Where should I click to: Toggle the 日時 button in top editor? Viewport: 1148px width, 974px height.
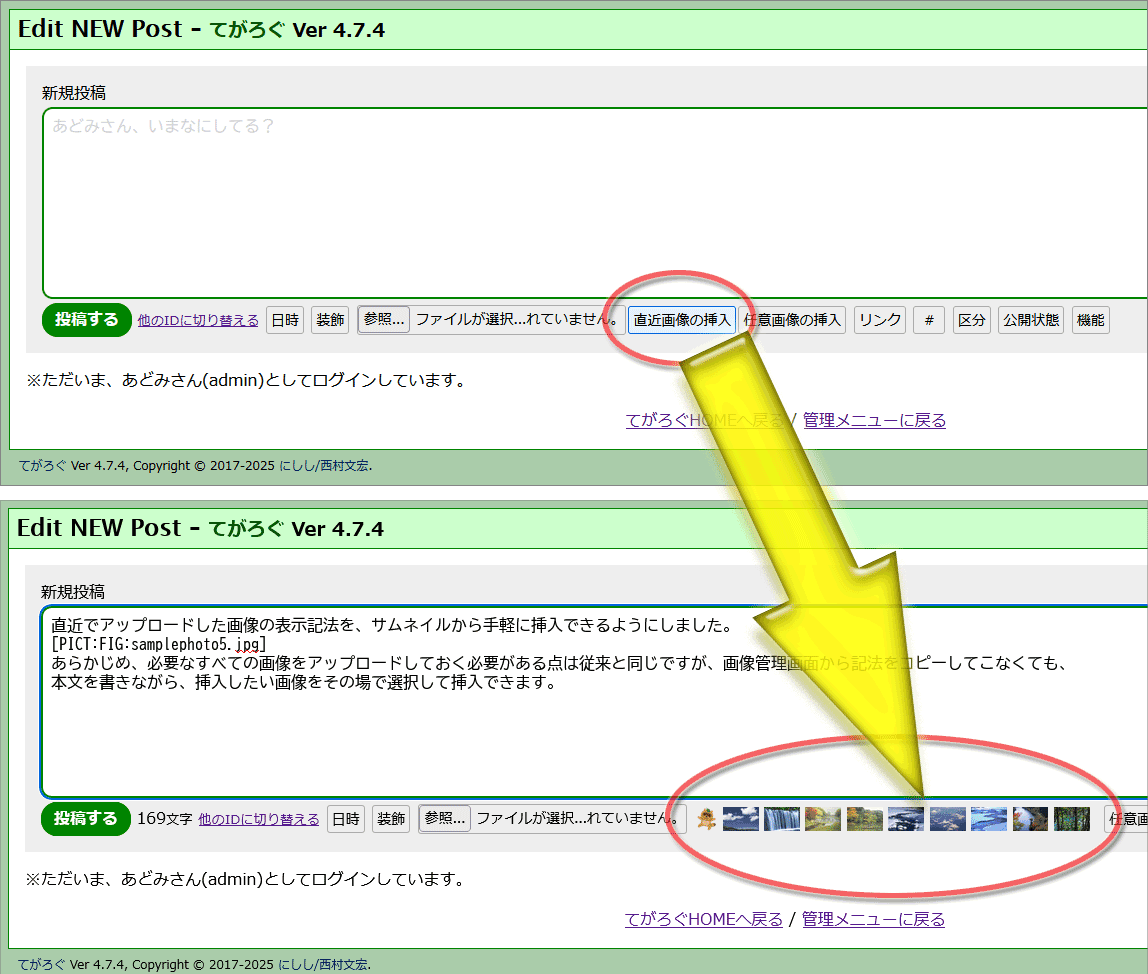(285, 320)
